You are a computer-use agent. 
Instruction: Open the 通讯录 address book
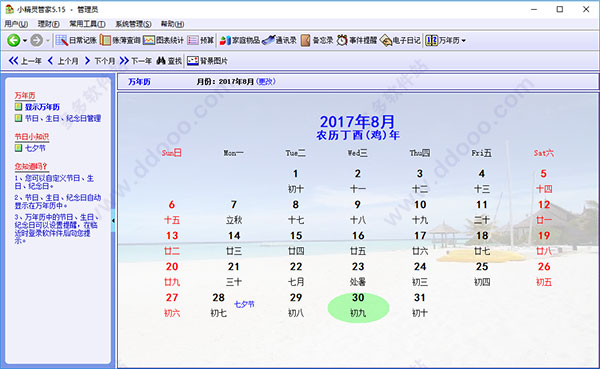pyautogui.click(x=279, y=40)
